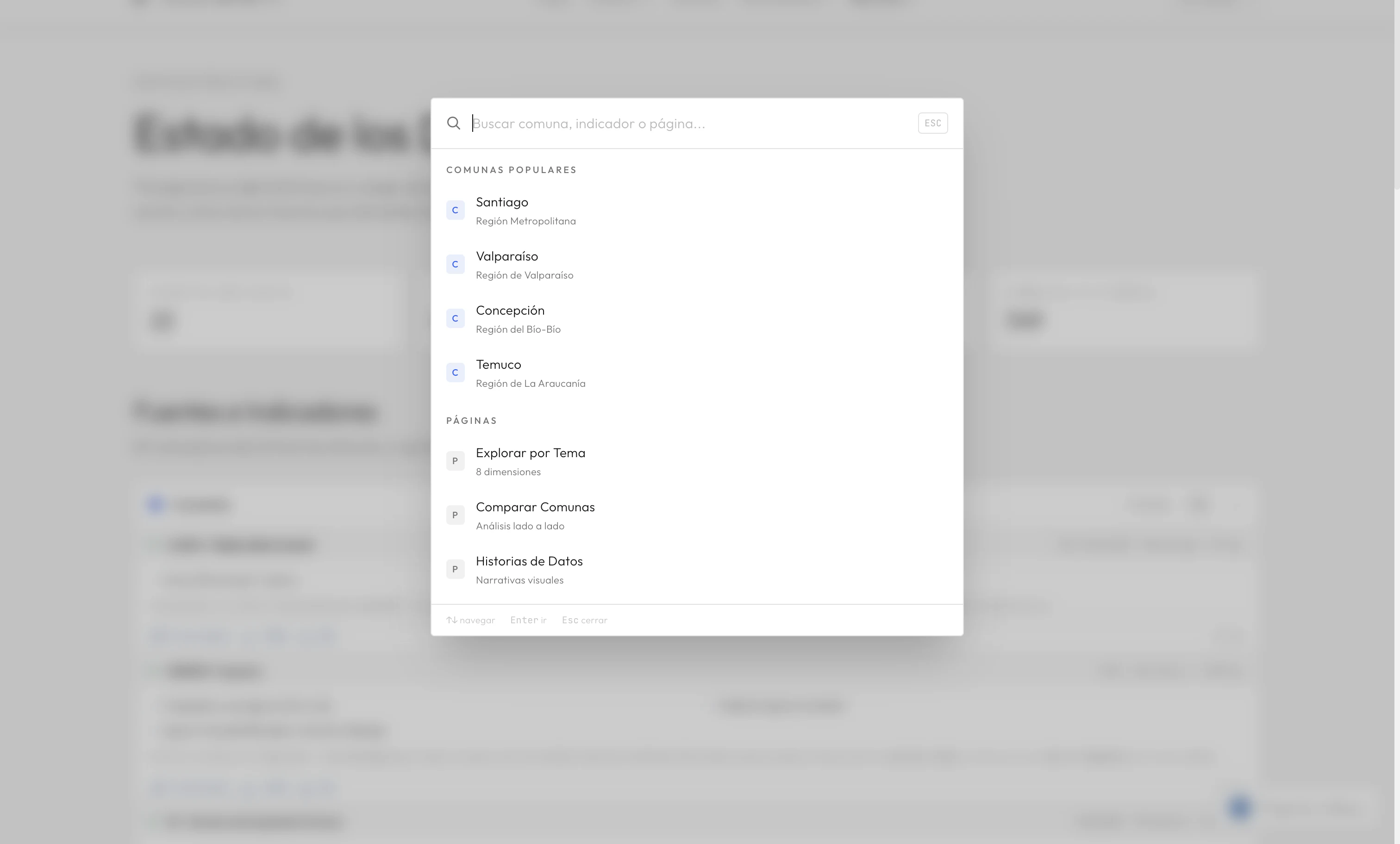This screenshot has width=1400, height=844.
Task: Click the C badge icon beside Valparaíso
Action: coord(455,264)
